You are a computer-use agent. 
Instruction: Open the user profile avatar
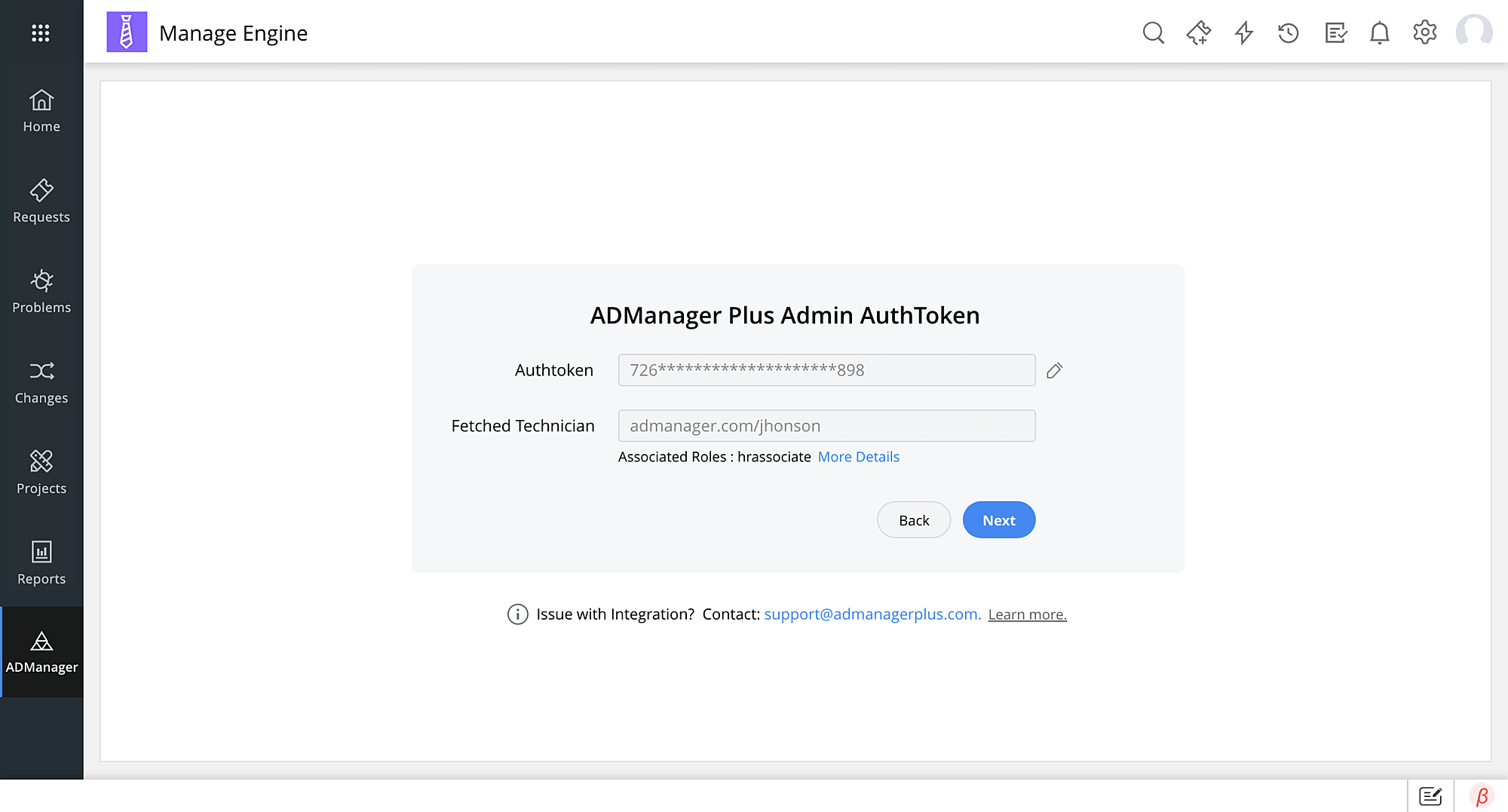coord(1473,32)
